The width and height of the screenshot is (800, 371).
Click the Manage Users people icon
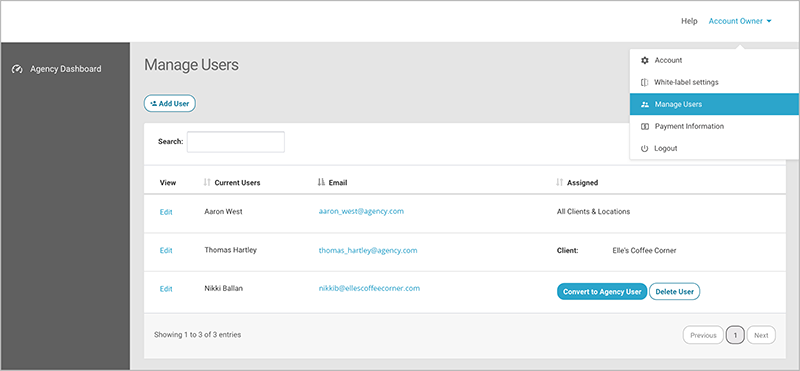(645, 104)
